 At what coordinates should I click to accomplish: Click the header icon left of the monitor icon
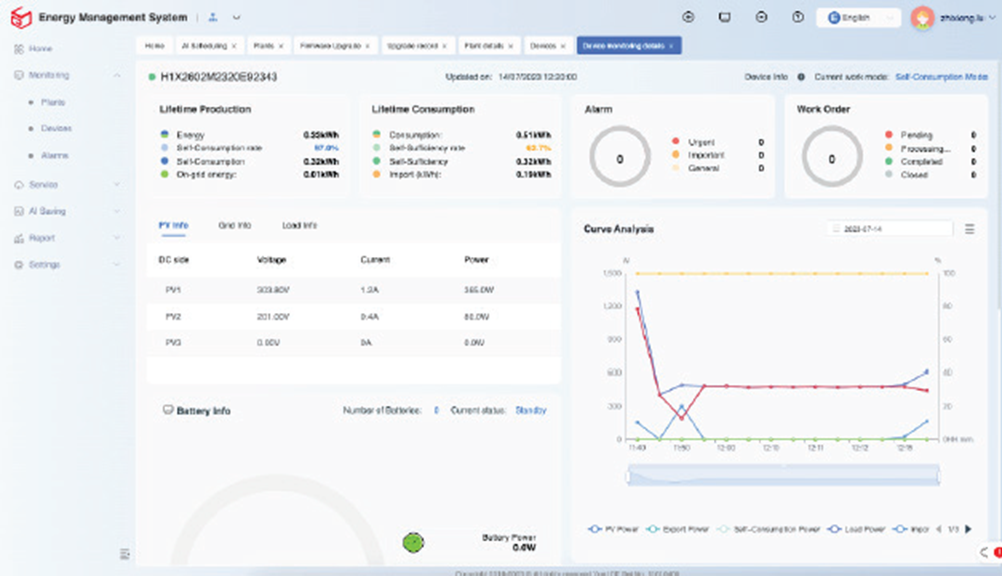click(688, 17)
